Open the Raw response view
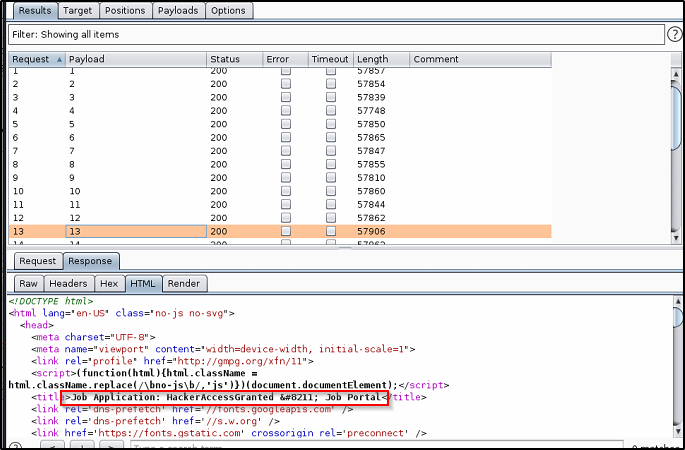Image resolution: width=685 pixels, height=450 pixels. pyautogui.click(x=28, y=284)
